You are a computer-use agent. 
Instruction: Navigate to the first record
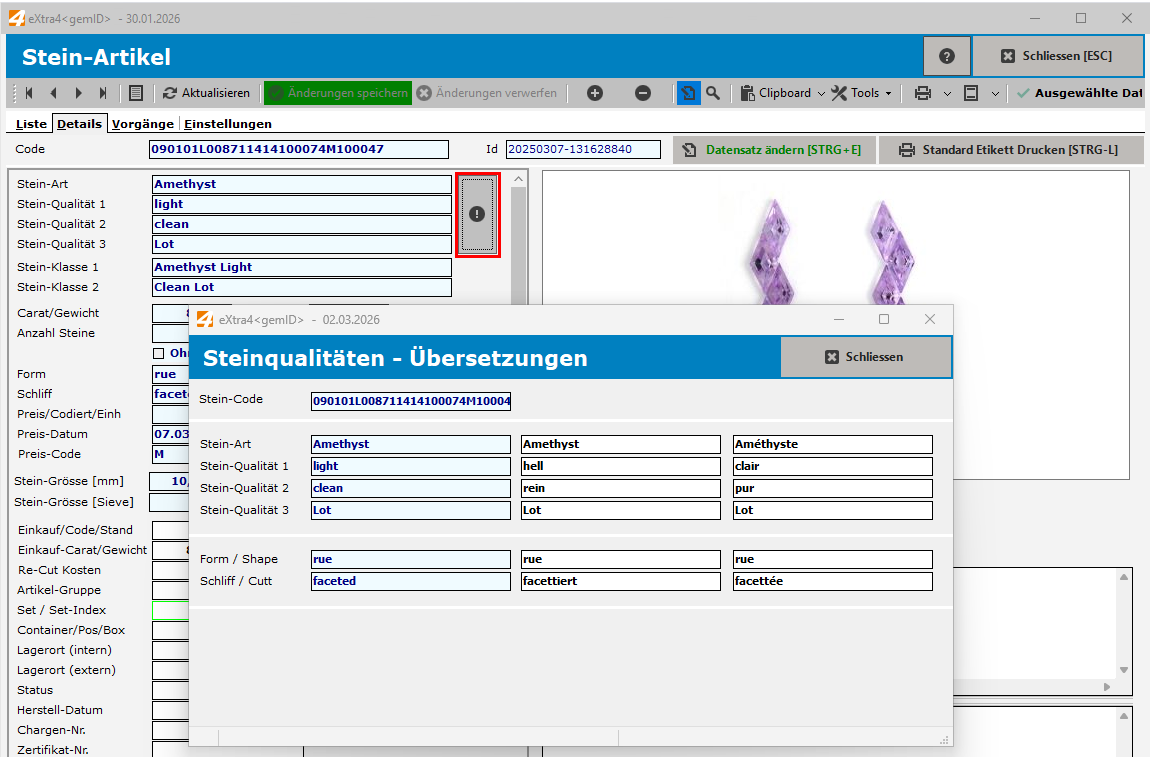tap(29, 92)
